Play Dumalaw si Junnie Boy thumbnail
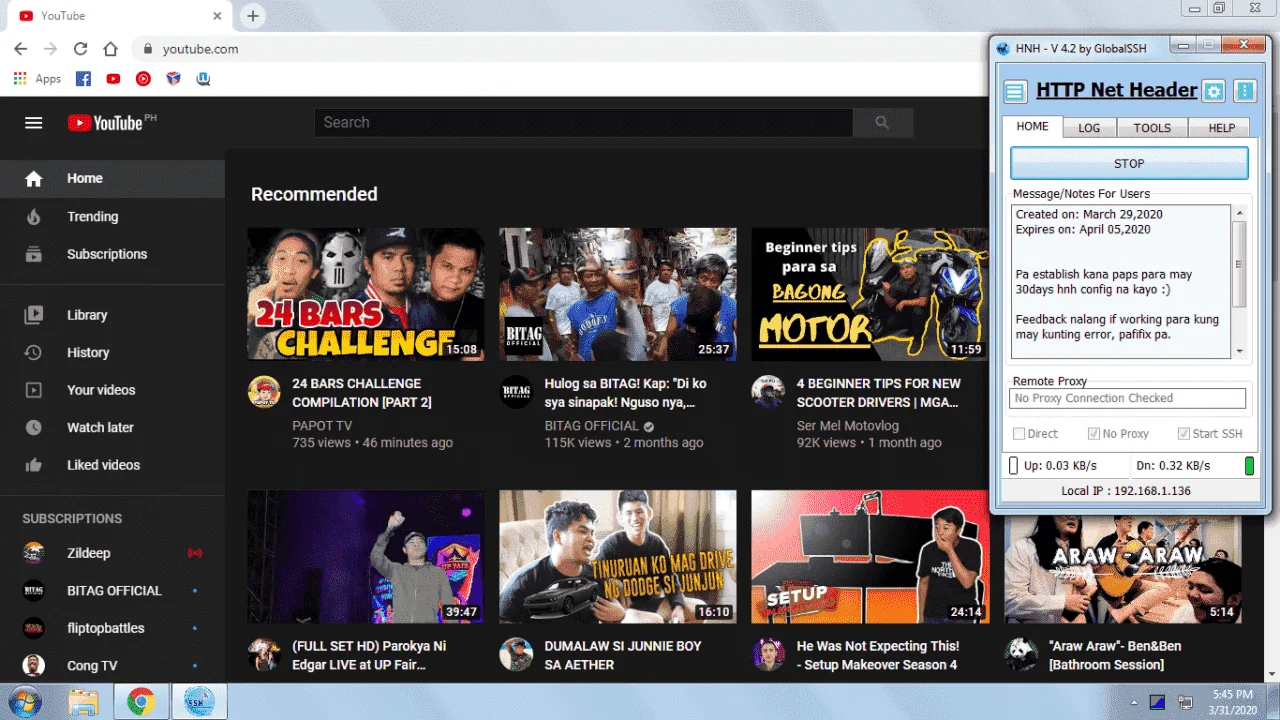 (x=618, y=556)
